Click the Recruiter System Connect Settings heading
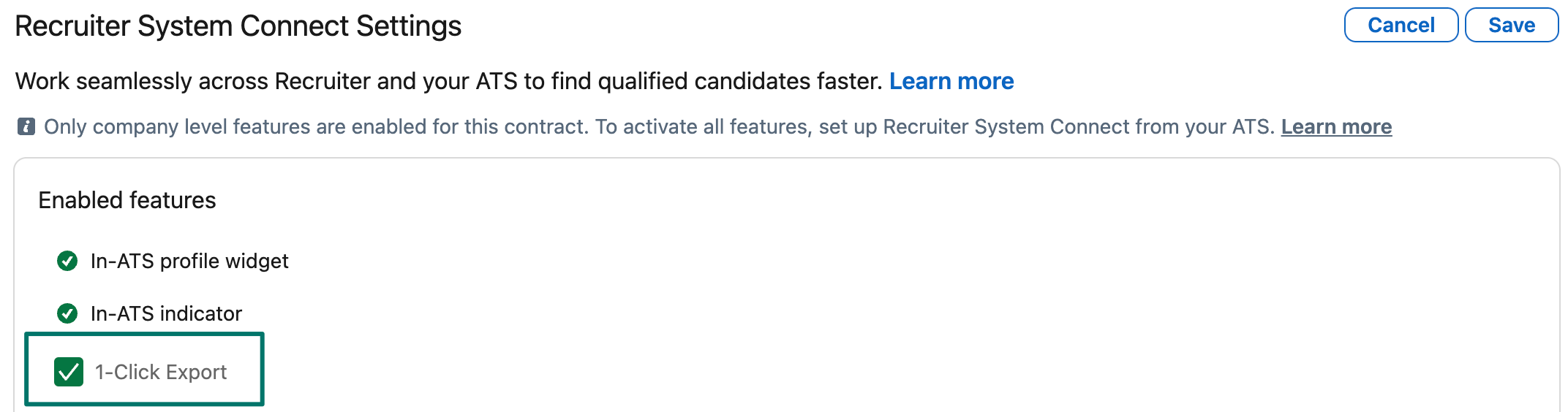The height and width of the screenshot is (412, 1568). 238,26
